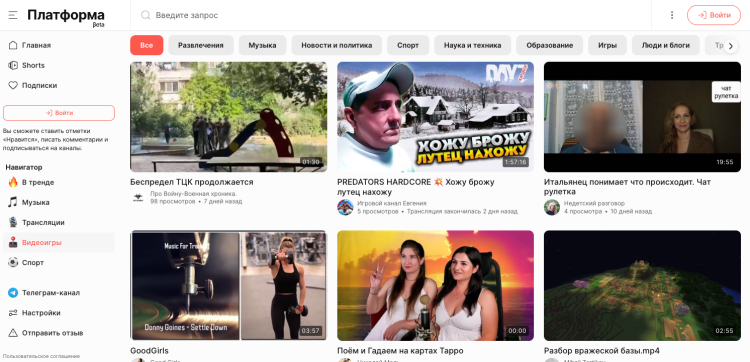Open the hamburger menu icon

point(13,15)
